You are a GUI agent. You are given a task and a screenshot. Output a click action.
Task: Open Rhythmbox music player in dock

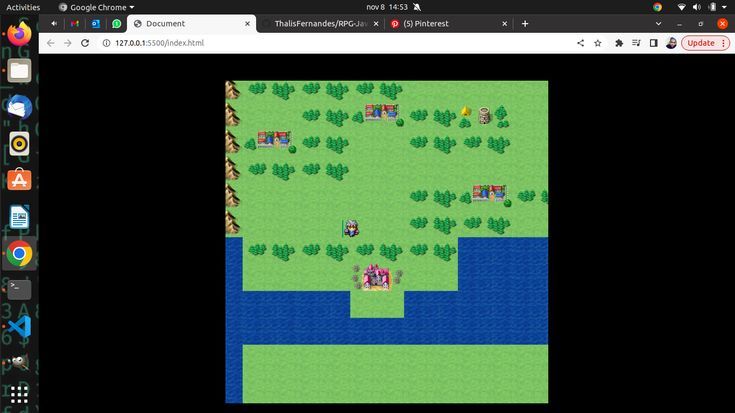[19, 143]
